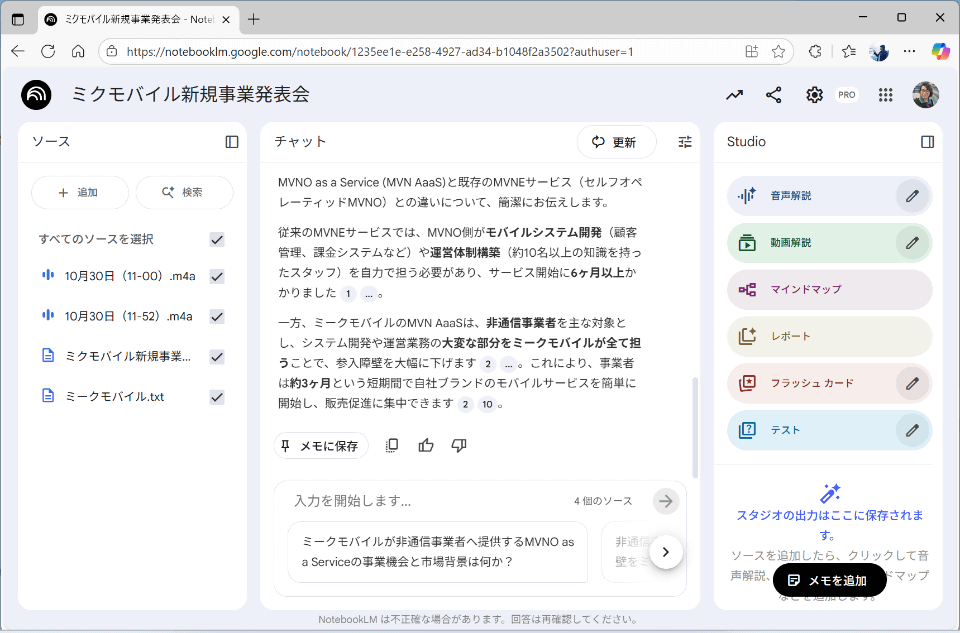Refresh the browser page
960x633 pixels.
click(x=48, y=51)
